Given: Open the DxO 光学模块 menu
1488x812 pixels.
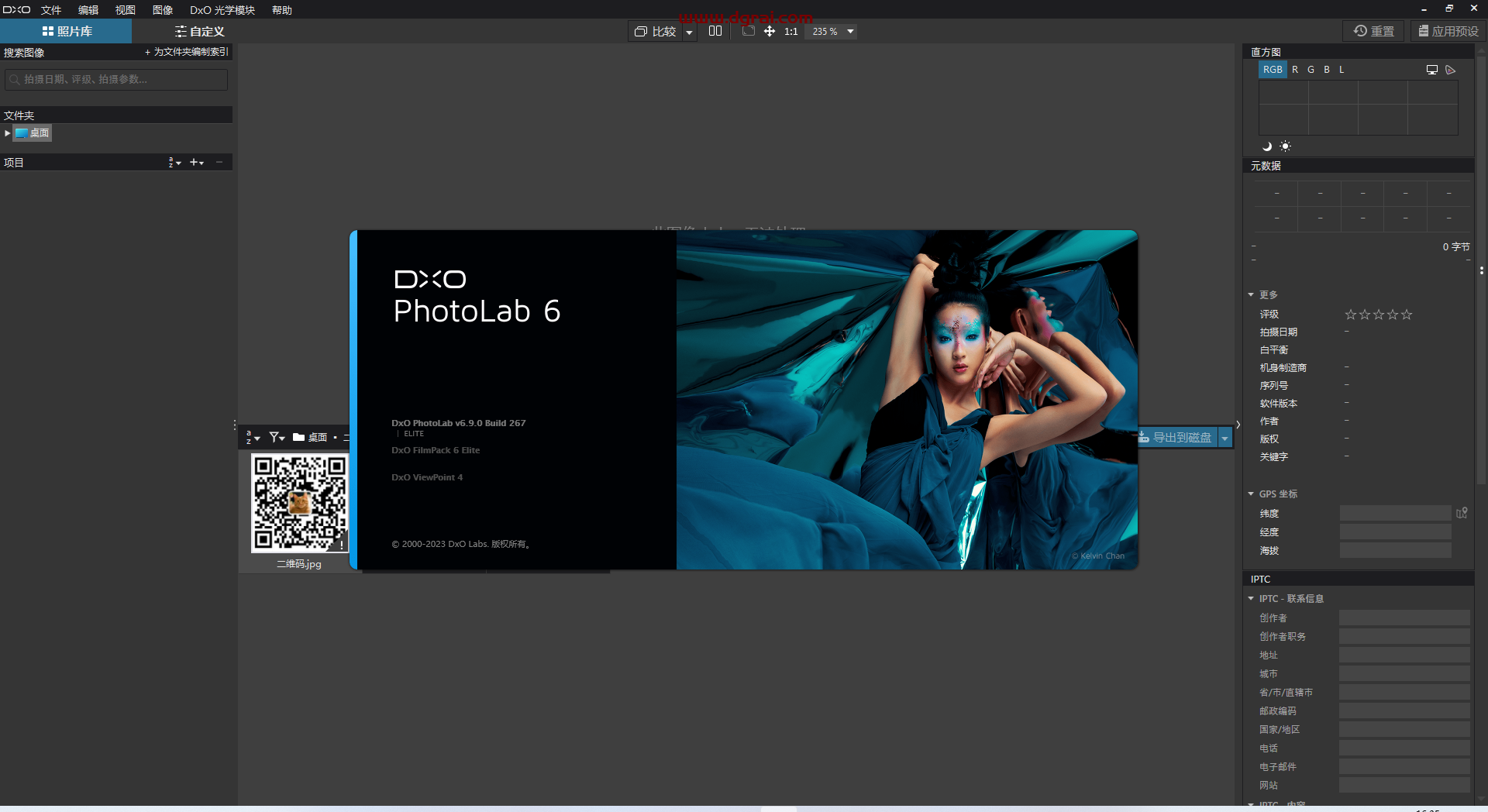Looking at the screenshot, I should point(222,10).
